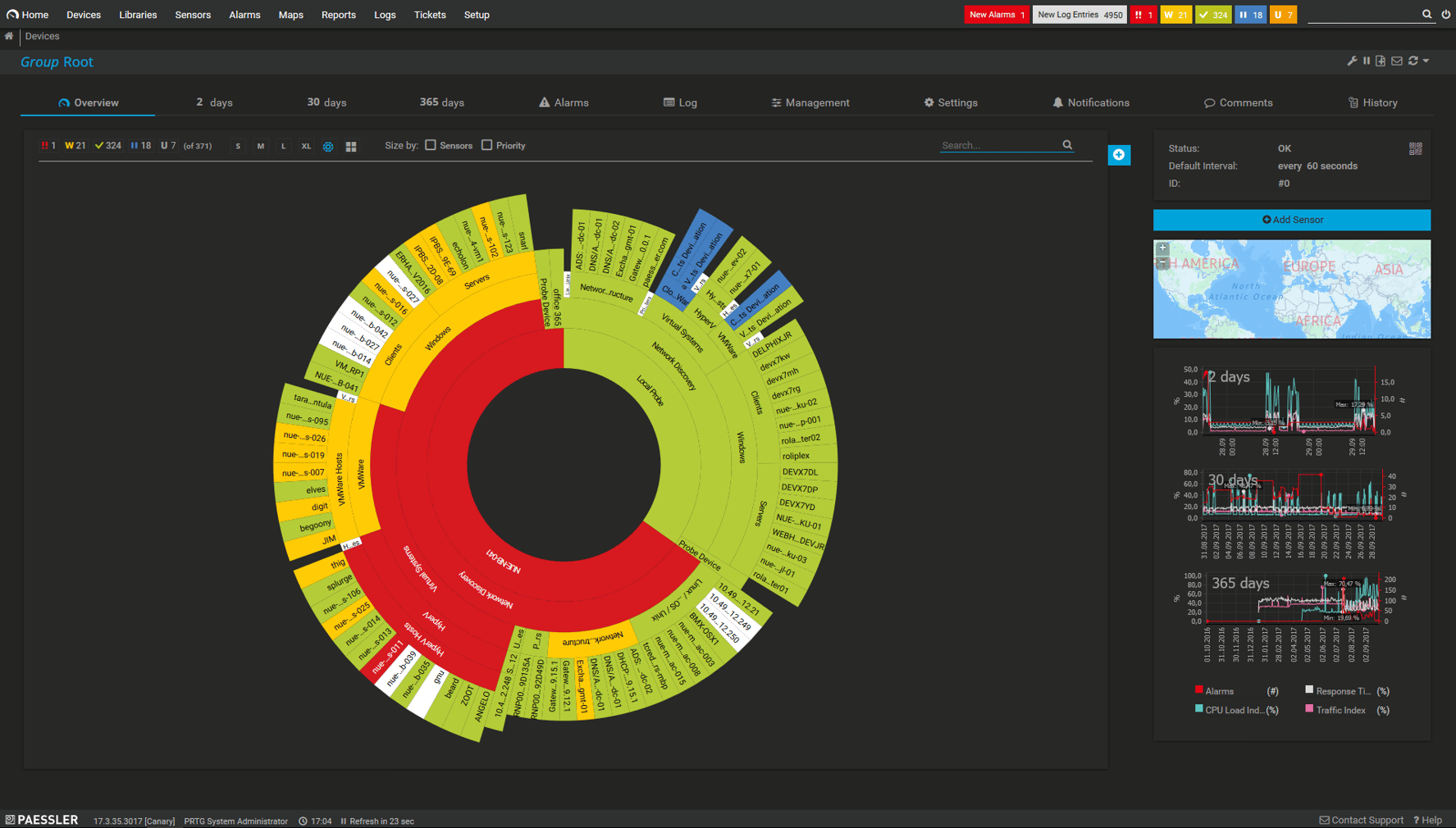
Task: Open the refresh dropdown arrow
Action: click(x=1427, y=60)
